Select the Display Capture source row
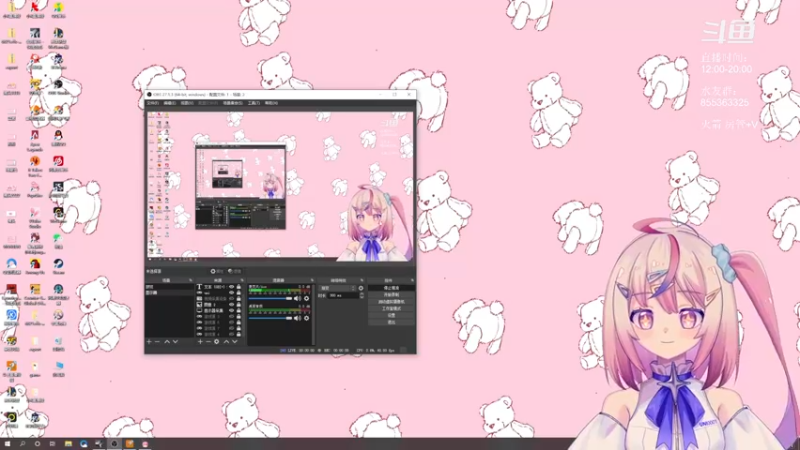 (220, 311)
